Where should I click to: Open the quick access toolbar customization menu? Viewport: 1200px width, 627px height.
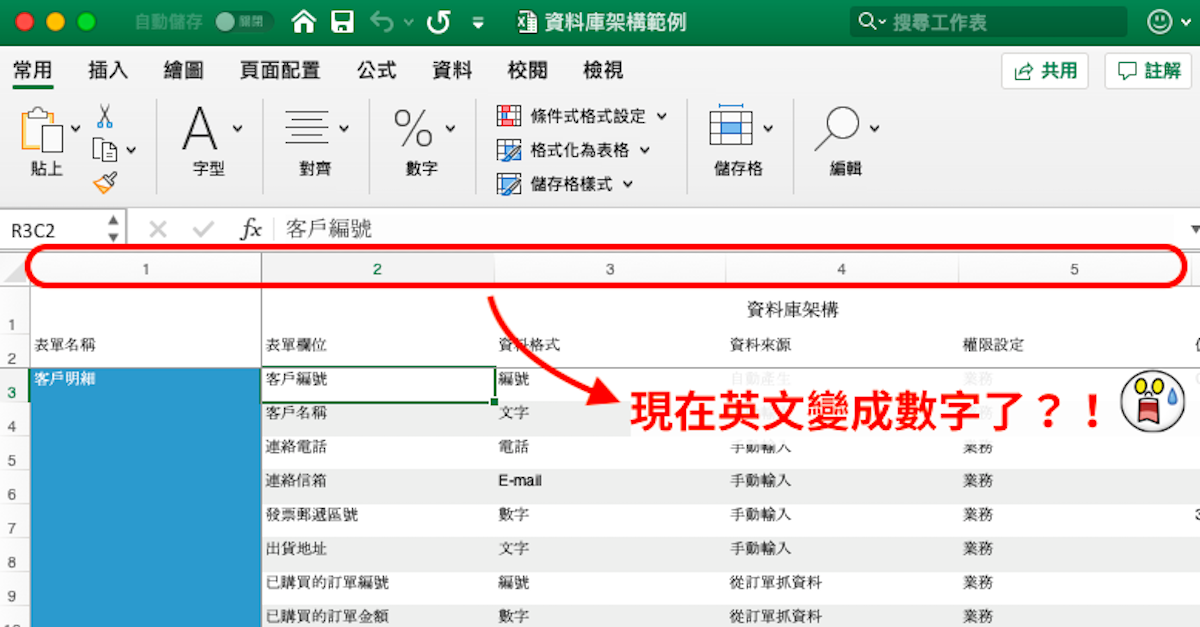(478, 22)
